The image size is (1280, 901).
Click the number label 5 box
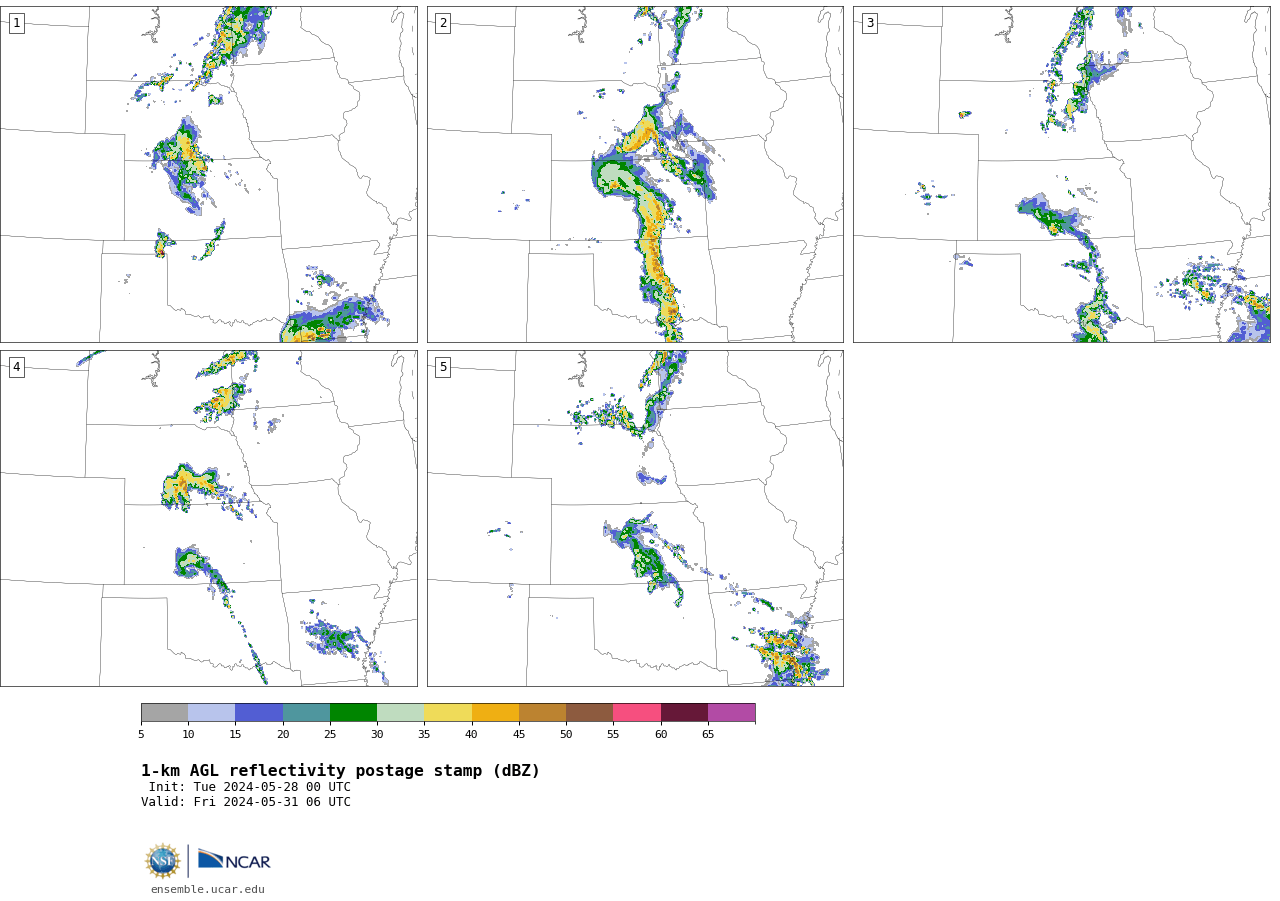[x=443, y=367]
